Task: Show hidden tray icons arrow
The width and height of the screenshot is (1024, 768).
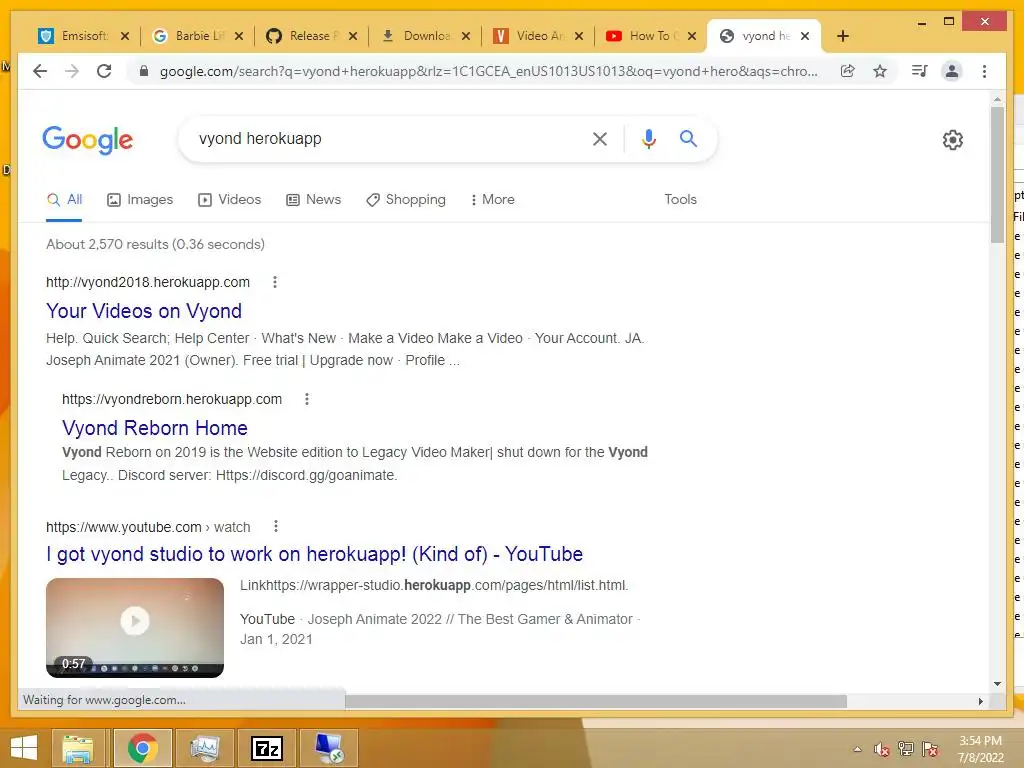Action: click(857, 749)
